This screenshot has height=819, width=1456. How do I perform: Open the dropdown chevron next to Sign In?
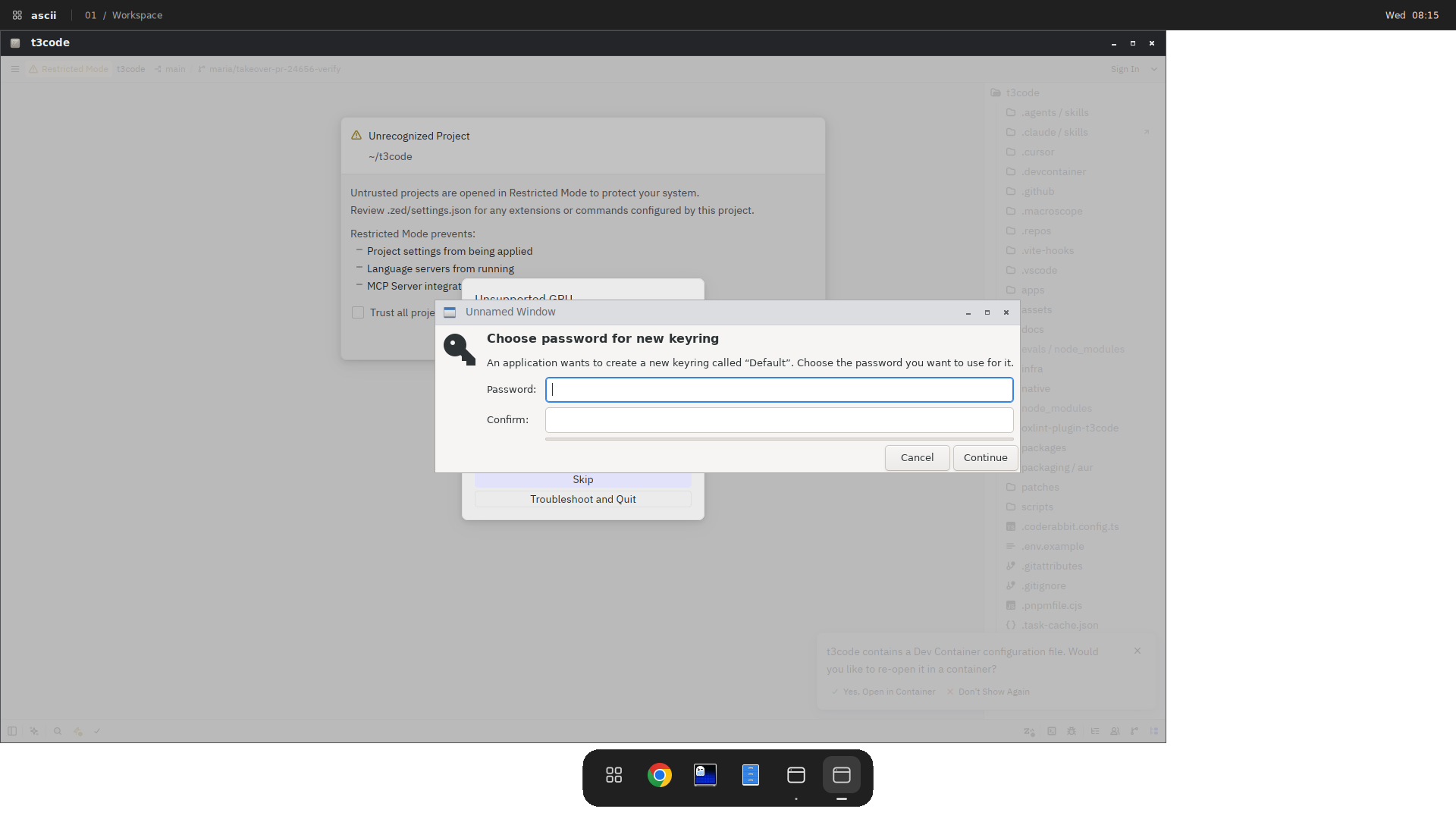[x=1154, y=69]
